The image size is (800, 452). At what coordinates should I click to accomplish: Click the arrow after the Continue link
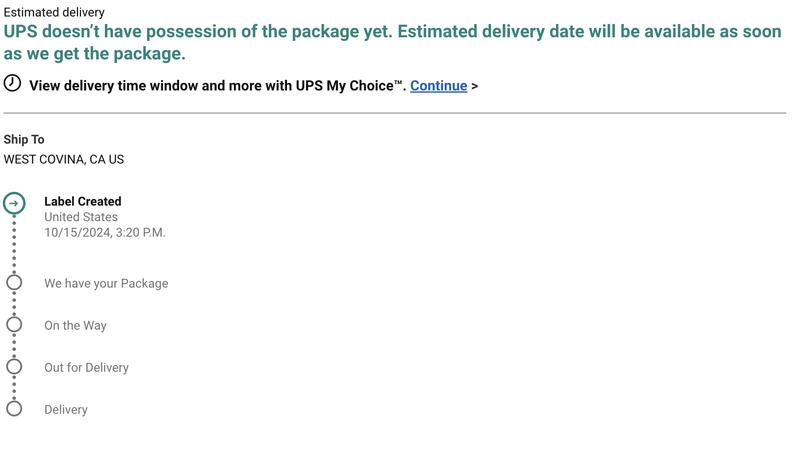474,86
